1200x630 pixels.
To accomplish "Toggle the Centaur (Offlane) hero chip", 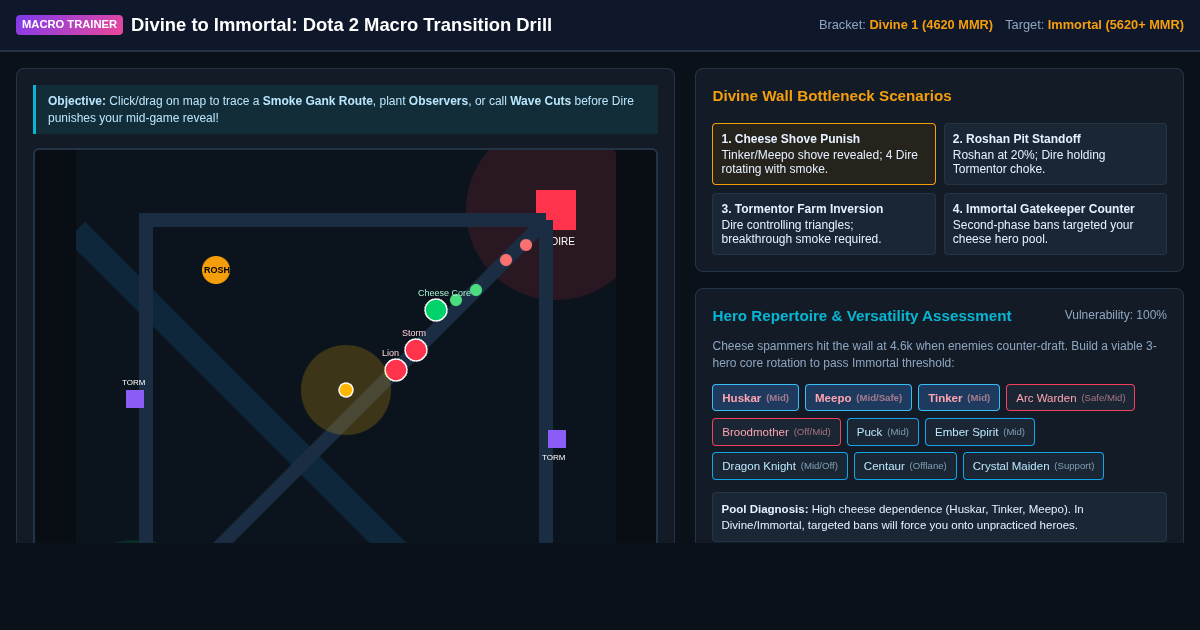I will tap(905, 466).
